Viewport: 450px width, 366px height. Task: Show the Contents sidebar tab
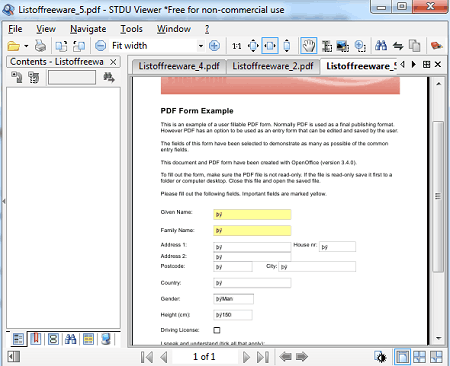[18, 339]
